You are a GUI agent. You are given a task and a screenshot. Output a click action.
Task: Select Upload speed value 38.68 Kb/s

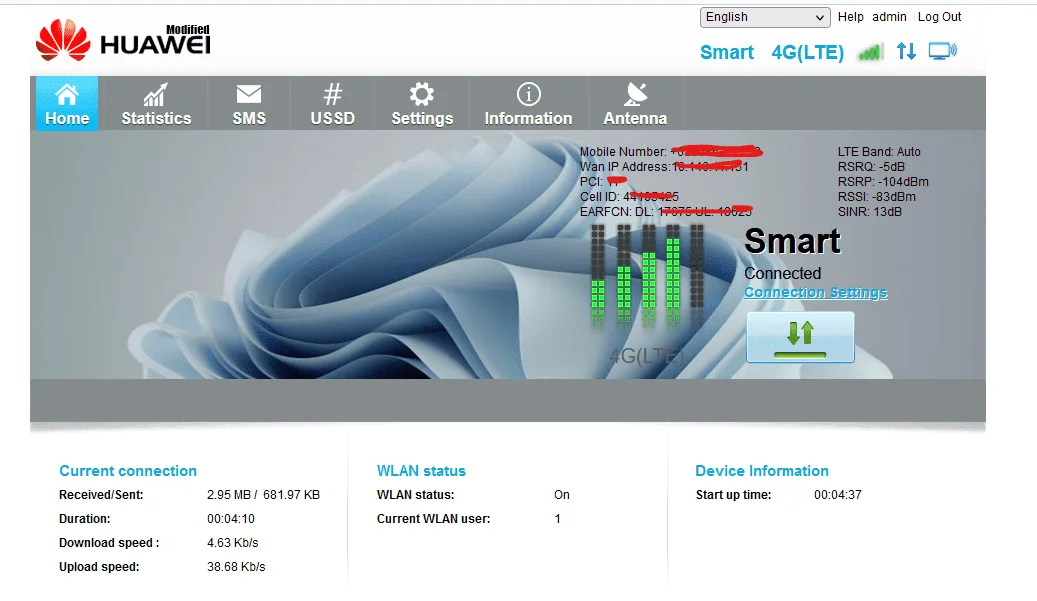(236, 567)
